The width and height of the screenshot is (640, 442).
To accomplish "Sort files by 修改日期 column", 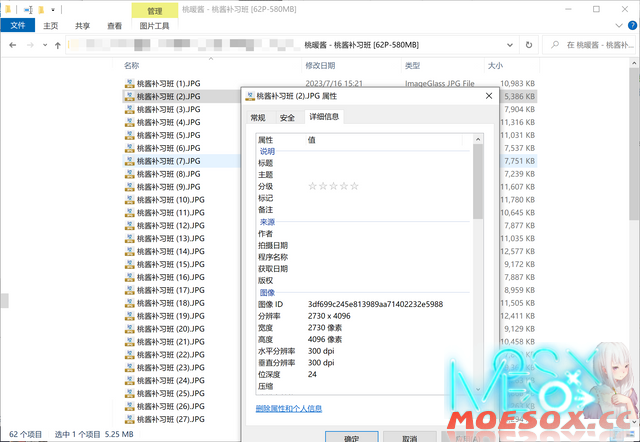I will click(320, 65).
